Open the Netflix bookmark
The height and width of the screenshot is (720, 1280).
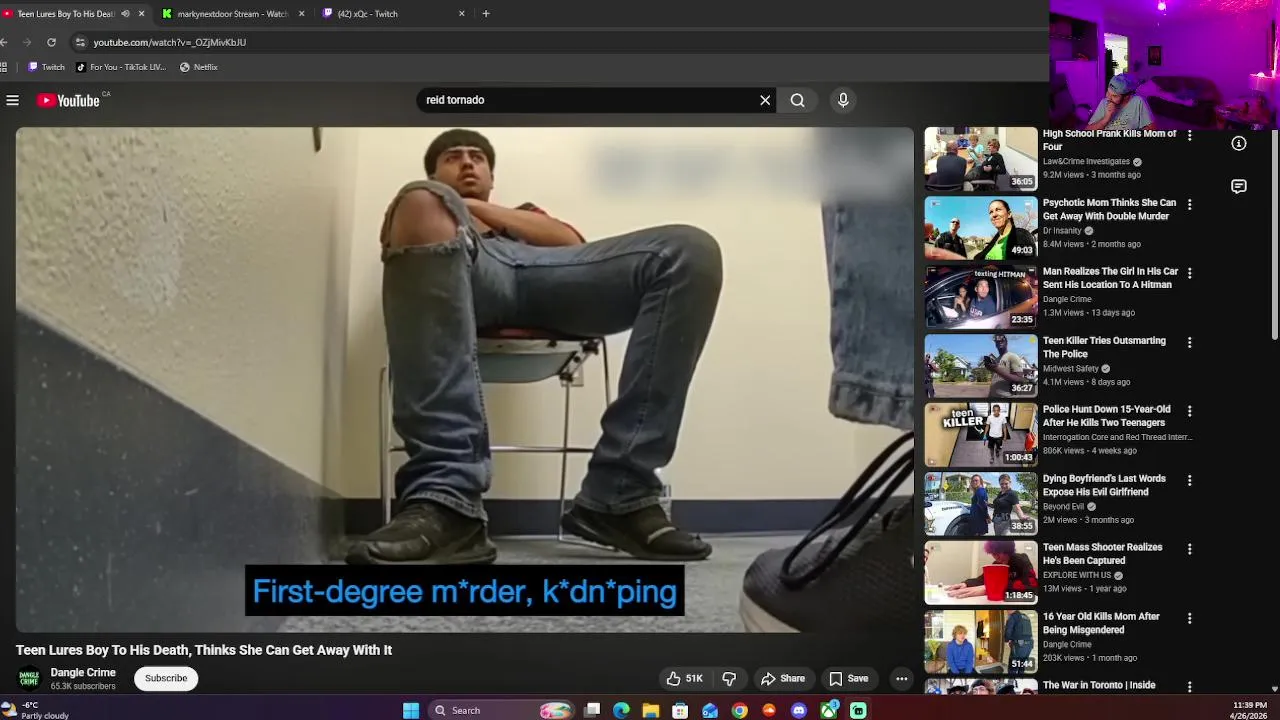(x=198, y=67)
